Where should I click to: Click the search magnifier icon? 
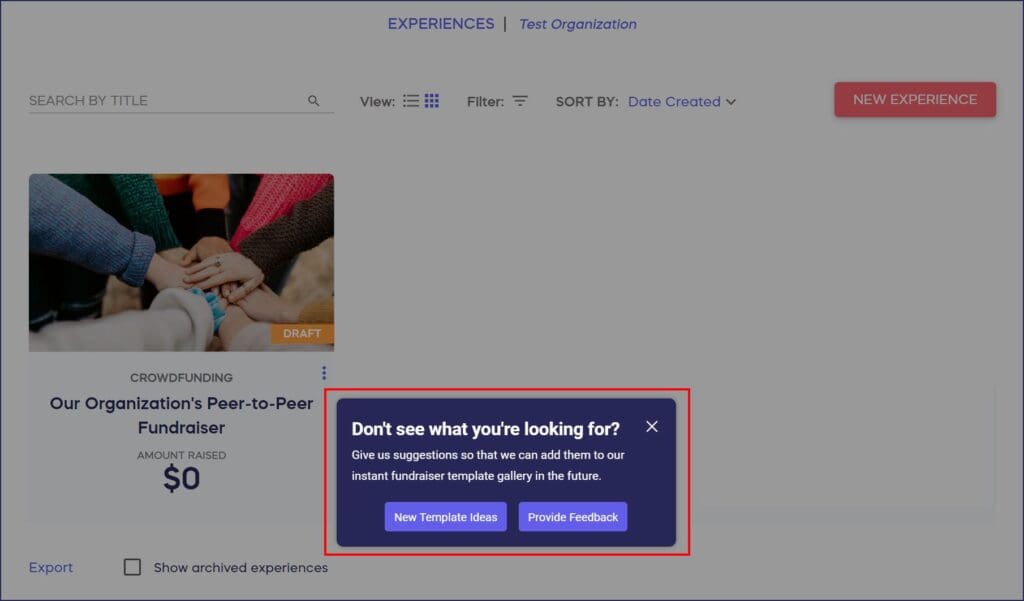point(314,101)
